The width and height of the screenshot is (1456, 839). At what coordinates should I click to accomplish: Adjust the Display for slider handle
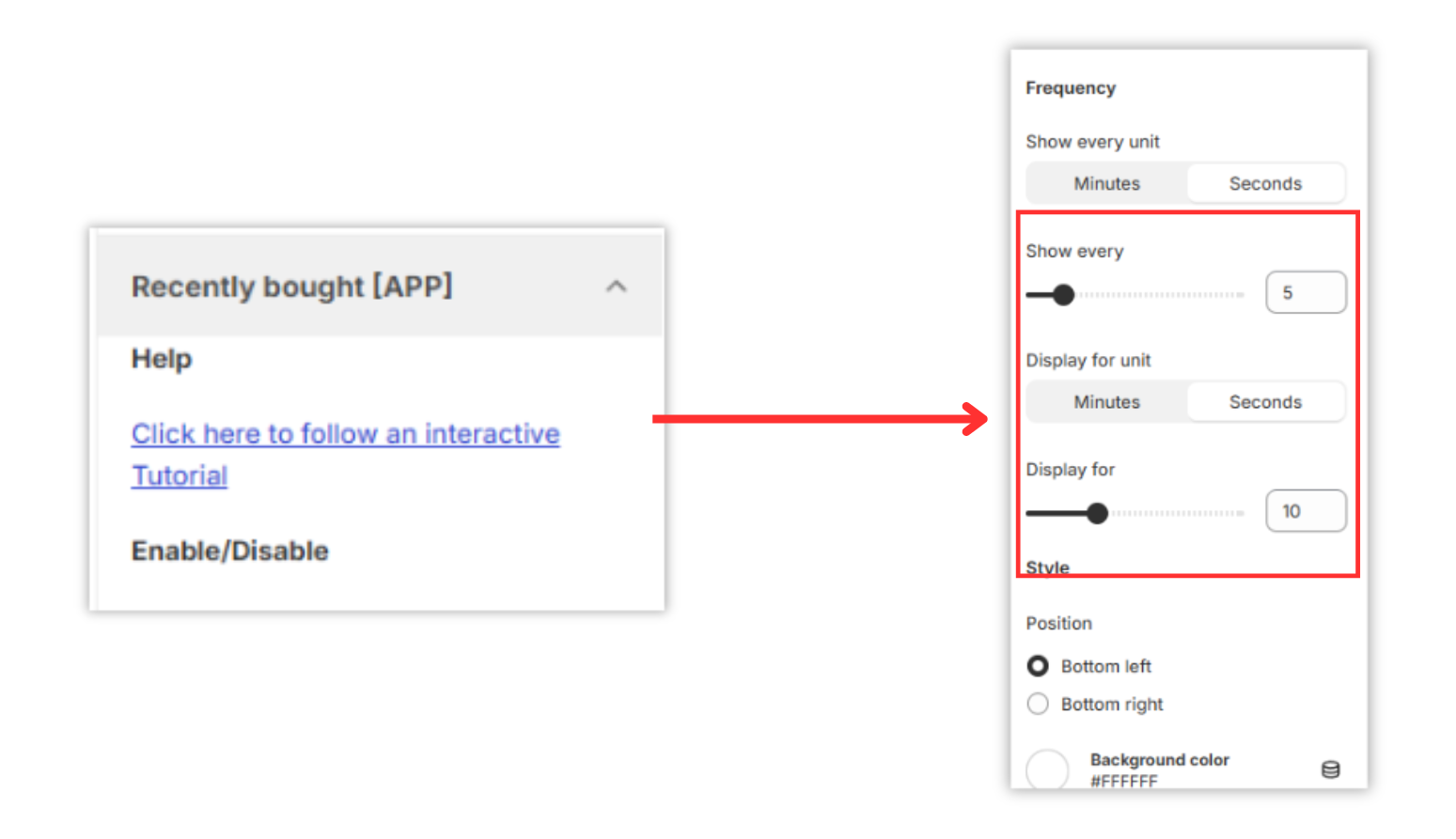click(x=1098, y=513)
